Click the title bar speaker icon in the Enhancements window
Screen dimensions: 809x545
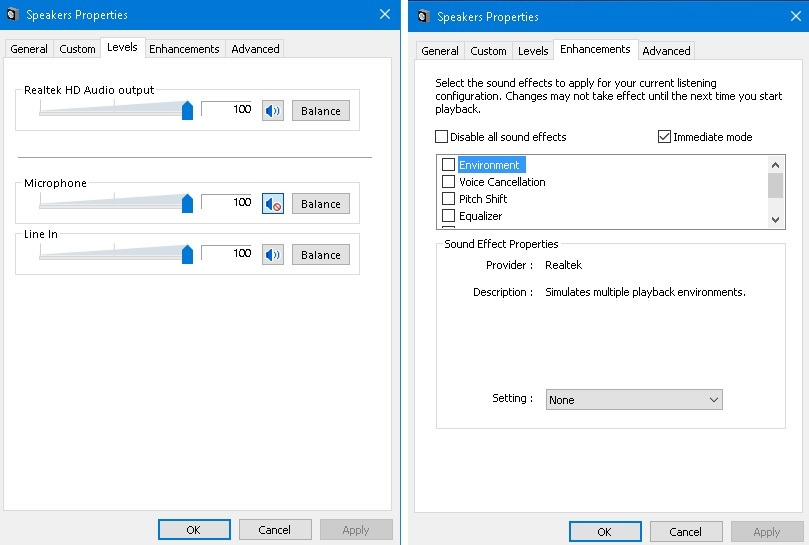pyautogui.click(x=422, y=16)
